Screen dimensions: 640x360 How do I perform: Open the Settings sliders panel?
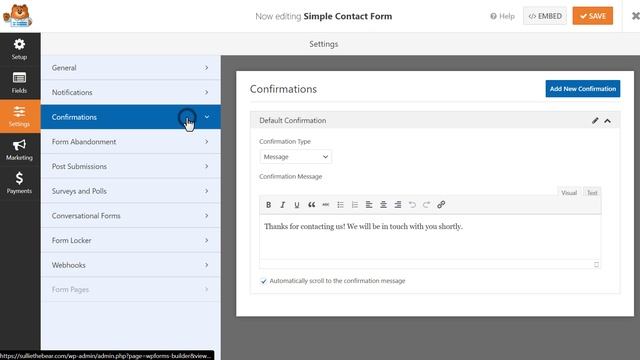point(19,116)
